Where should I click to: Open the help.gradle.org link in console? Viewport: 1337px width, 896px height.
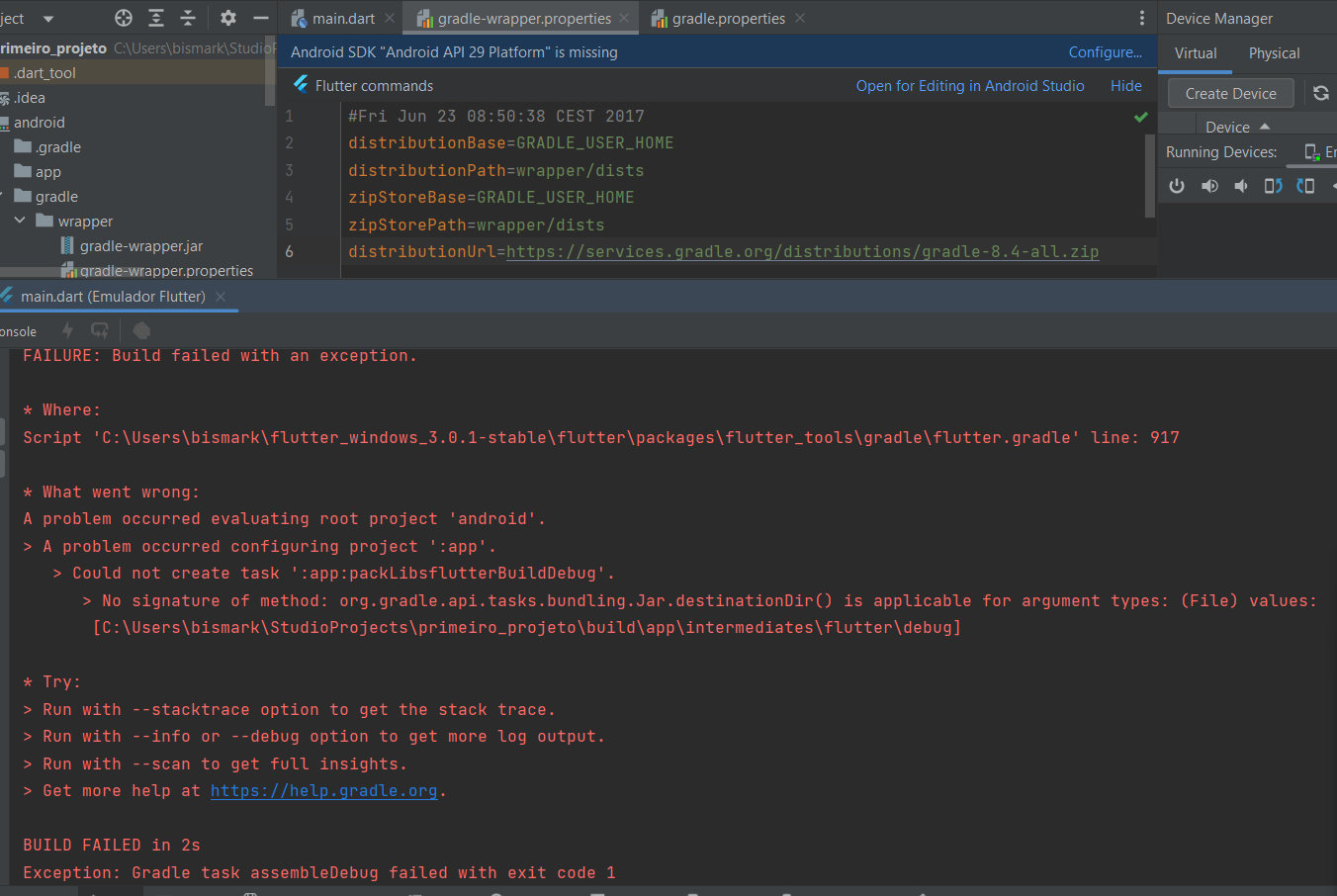(x=323, y=790)
